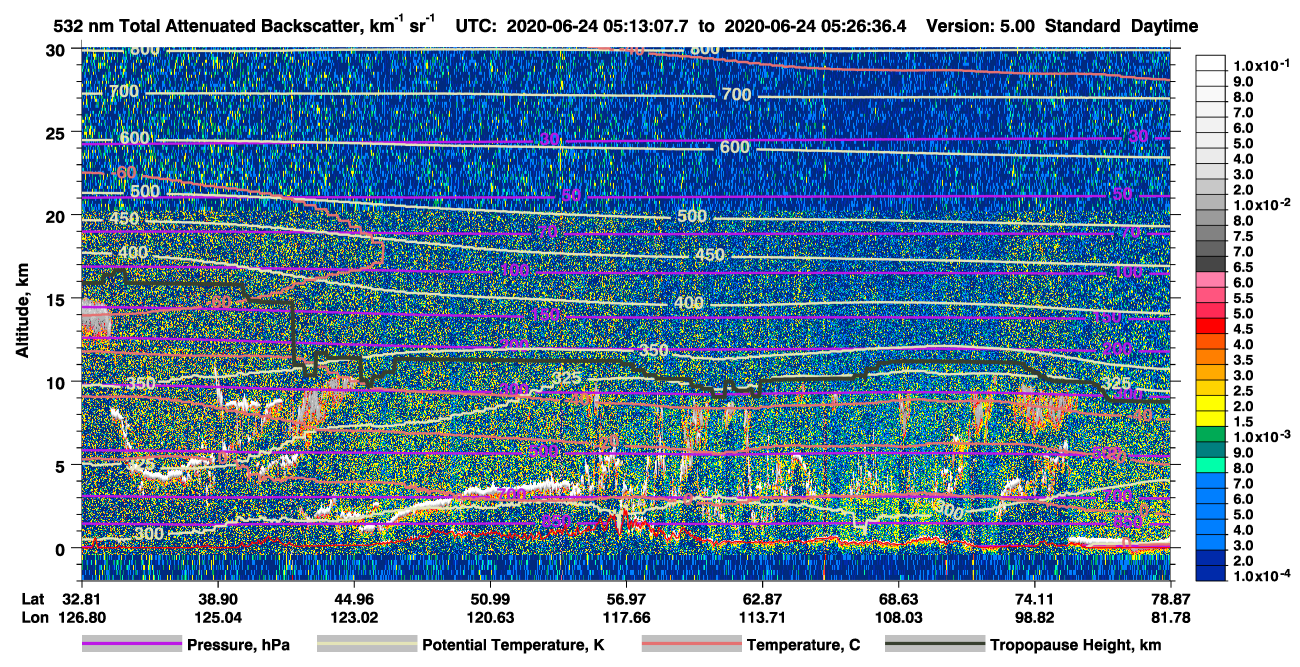Click the yellow-gray Potential Temperature legend line sample

tap(366, 645)
